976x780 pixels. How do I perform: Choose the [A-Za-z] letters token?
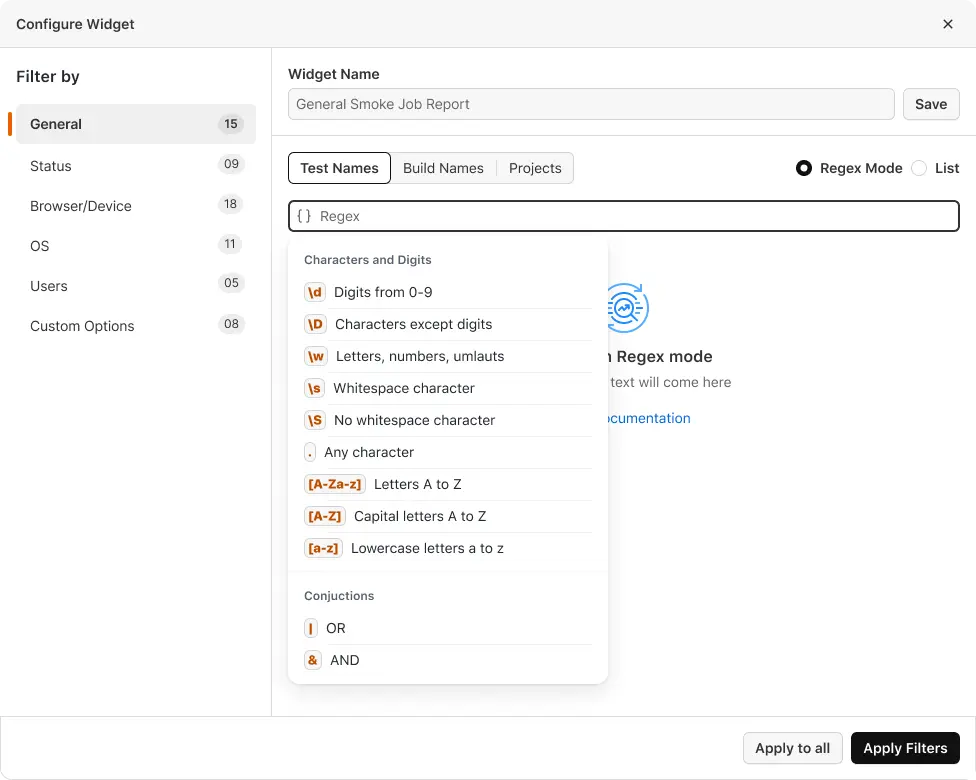click(x=335, y=484)
